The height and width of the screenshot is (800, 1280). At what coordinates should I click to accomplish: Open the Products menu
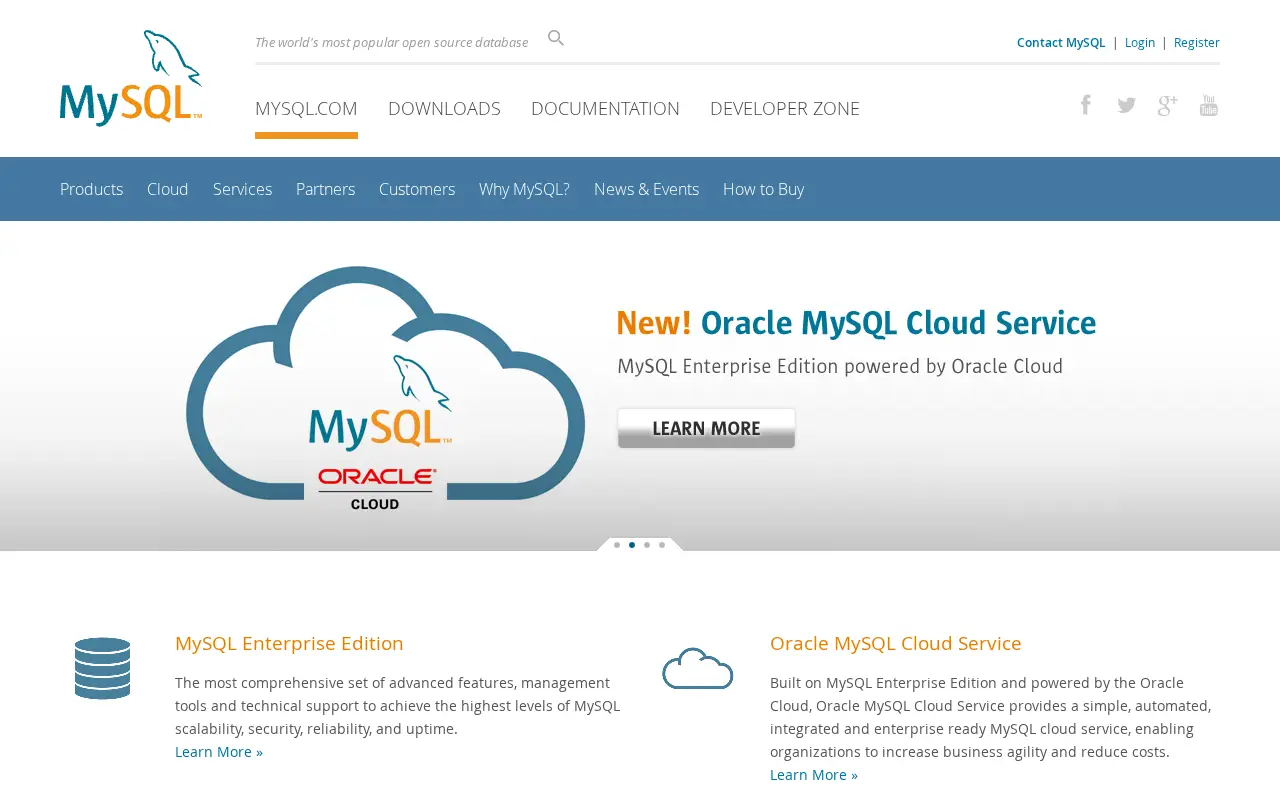point(92,189)
